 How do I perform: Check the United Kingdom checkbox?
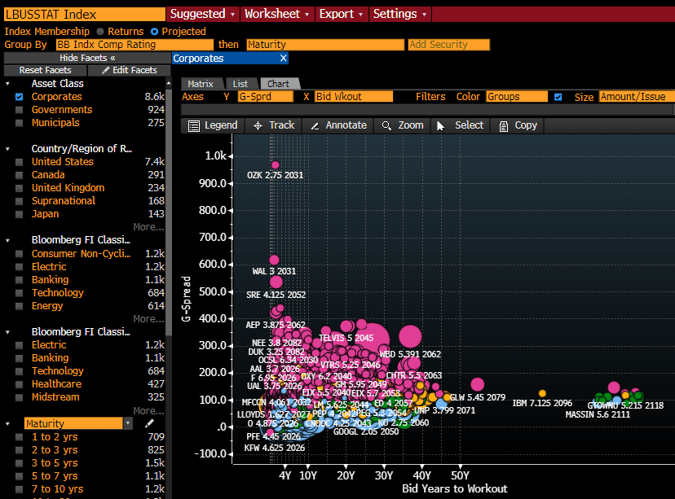coord(19,188)
